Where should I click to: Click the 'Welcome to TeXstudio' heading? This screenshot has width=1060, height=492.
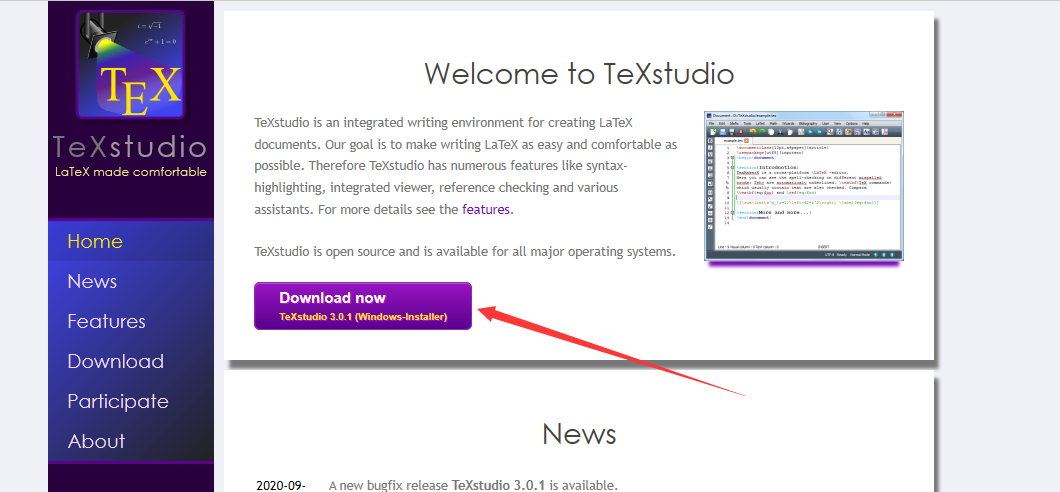(x=579, y=73)
